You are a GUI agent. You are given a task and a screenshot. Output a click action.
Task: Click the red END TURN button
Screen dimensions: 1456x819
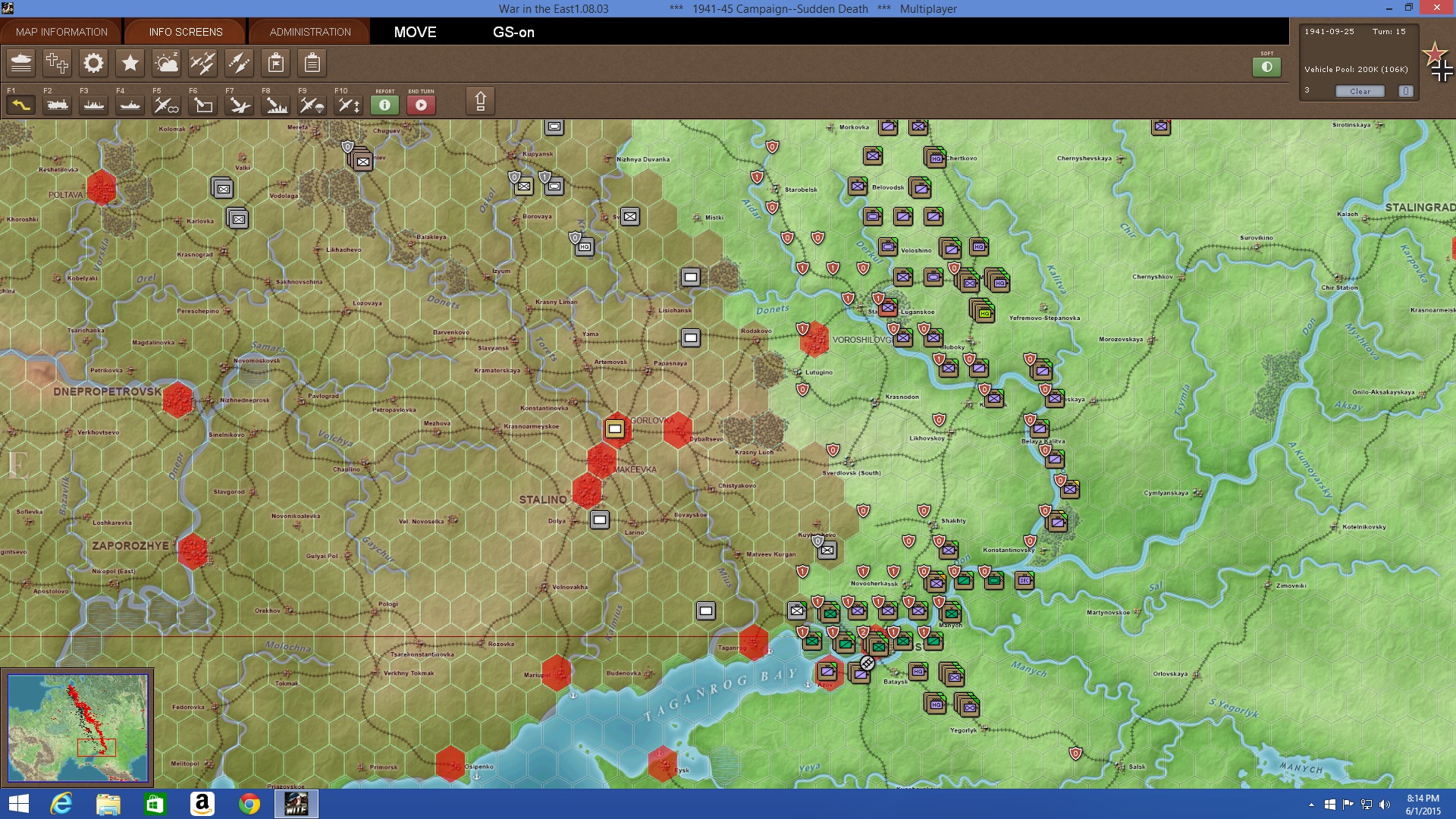pos(421,105)
